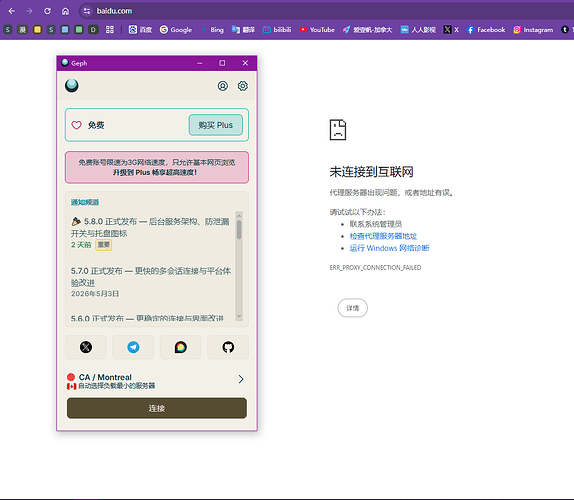Click the 连接 connect button
The height and width of the screenshot is (500, 574).
point(157,408)
